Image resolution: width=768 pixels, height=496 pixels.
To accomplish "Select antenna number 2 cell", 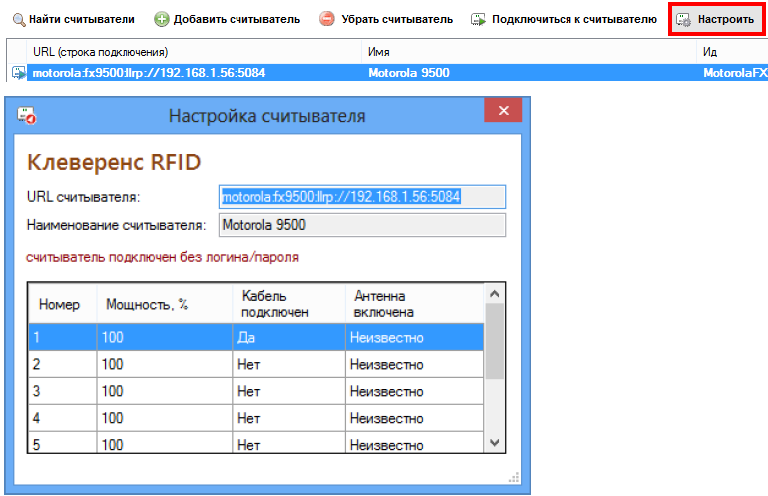I will (x=63, y=364).
